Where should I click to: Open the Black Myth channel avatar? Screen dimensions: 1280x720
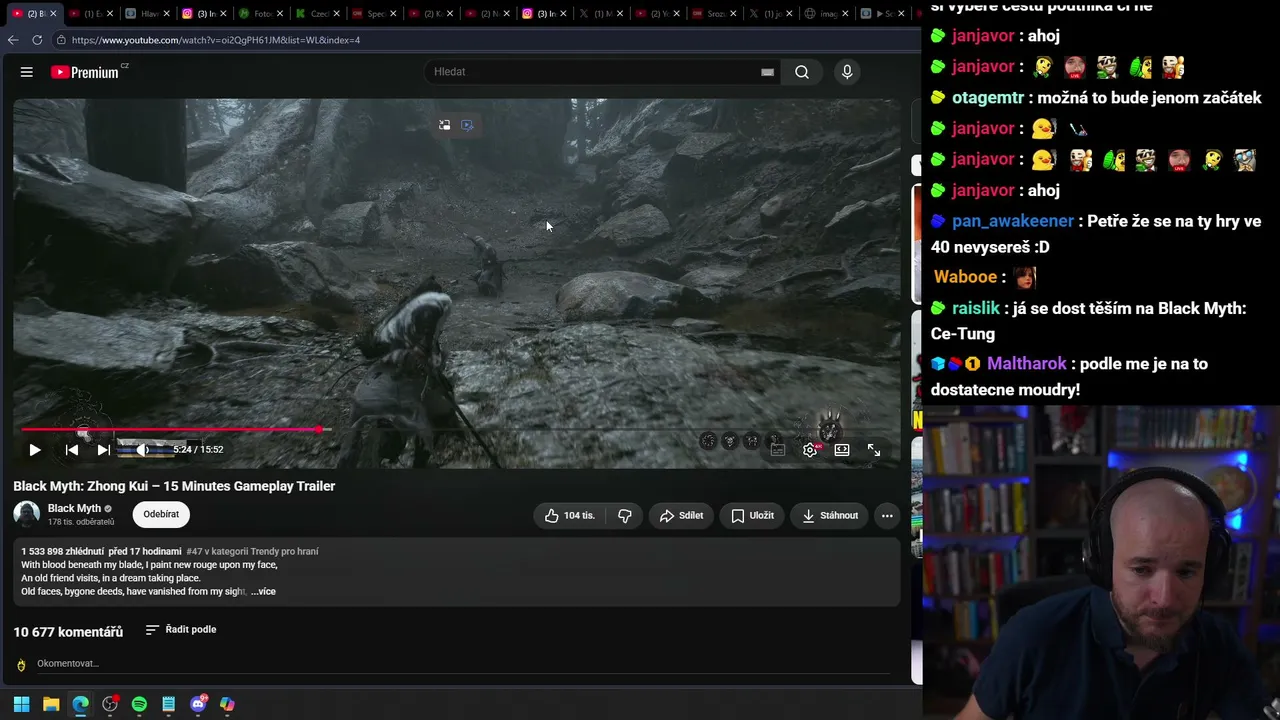tap(27, 514)
